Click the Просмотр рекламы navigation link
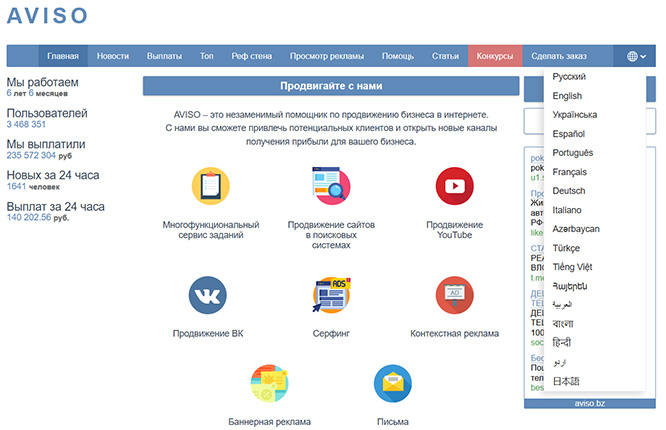Screen dimensions: 666x430 [327, 56]
